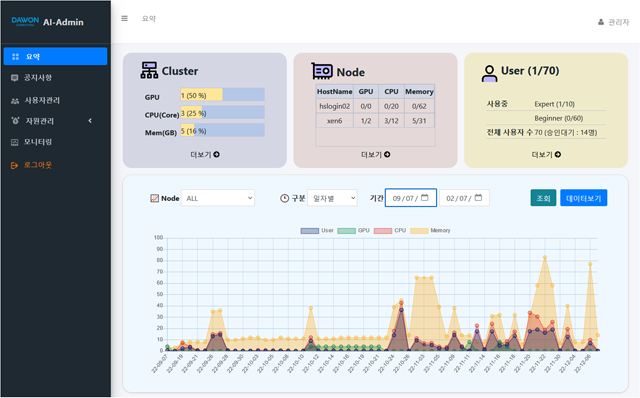The image size is (640, 398).
Task: Open calendar picker on start date field
Action: pyautogui.click(x=424, y=198)
